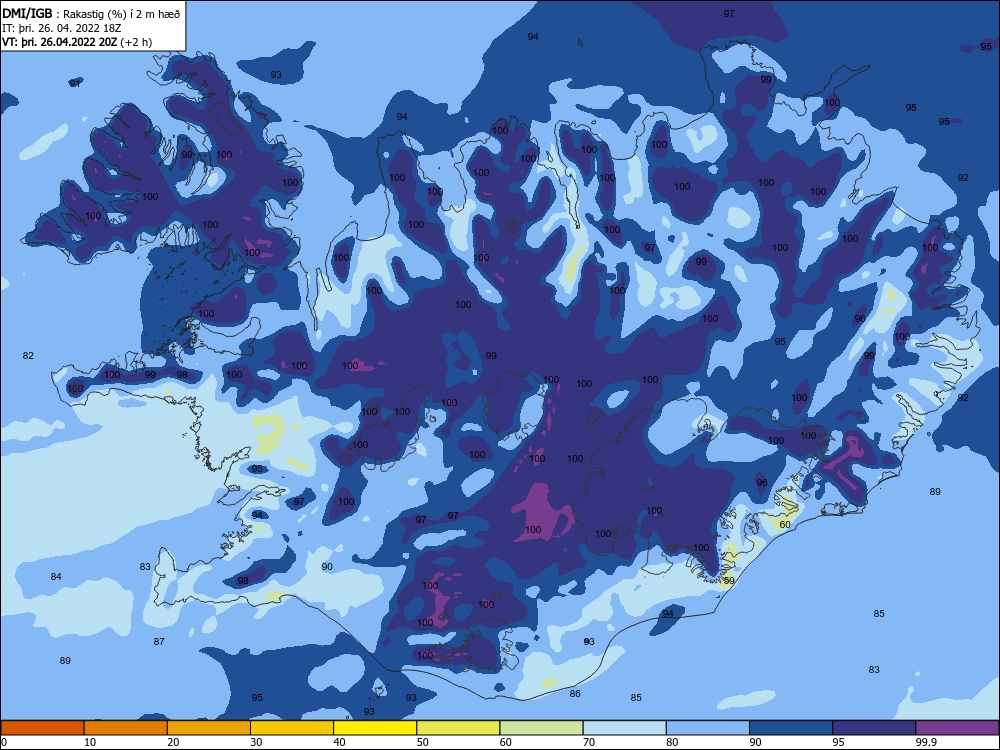Click the '99.9' legend scale label
The height and width of the screenshot is (750, 1000).
tap(925, 742)
